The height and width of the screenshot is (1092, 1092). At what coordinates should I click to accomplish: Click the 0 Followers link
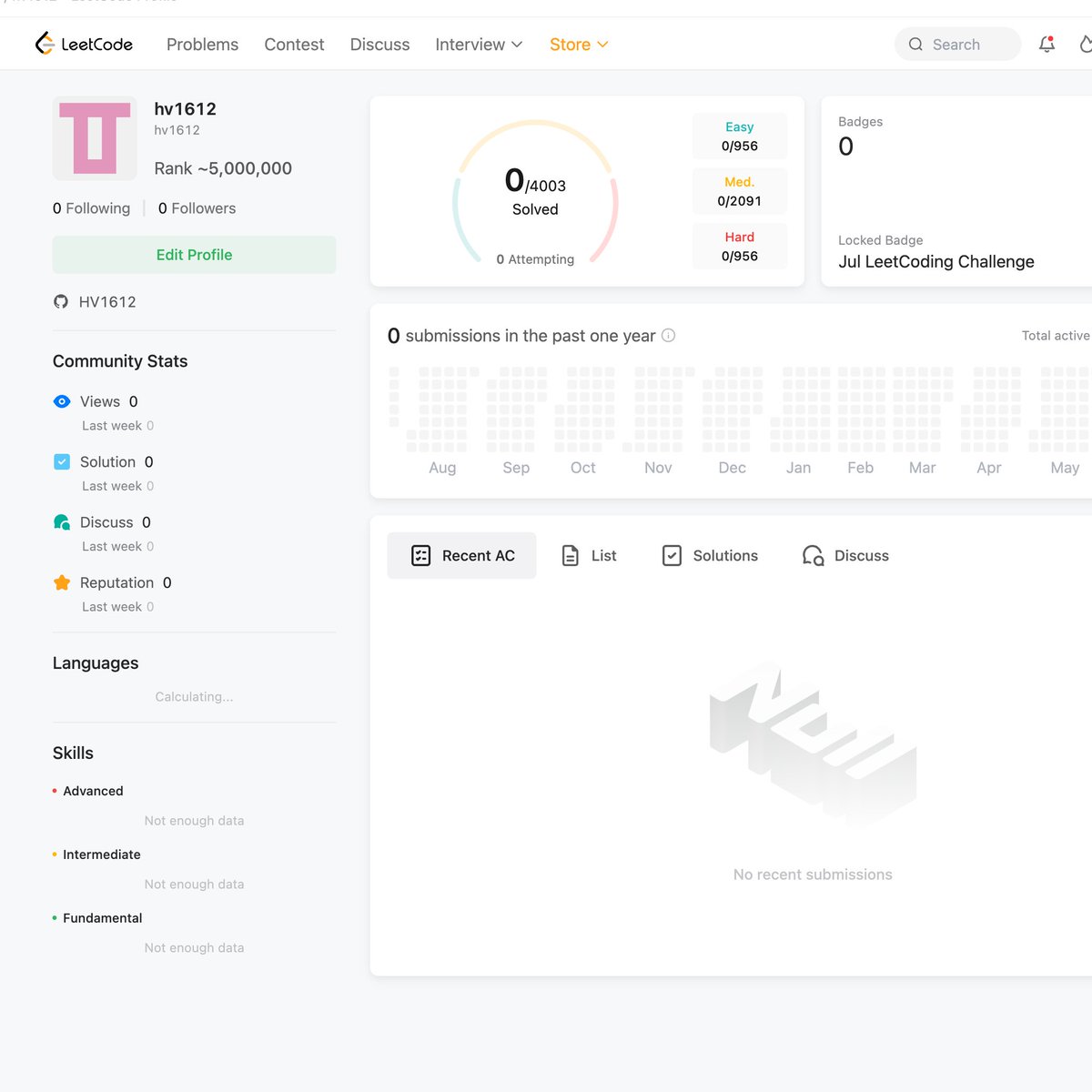click(197, 208)
